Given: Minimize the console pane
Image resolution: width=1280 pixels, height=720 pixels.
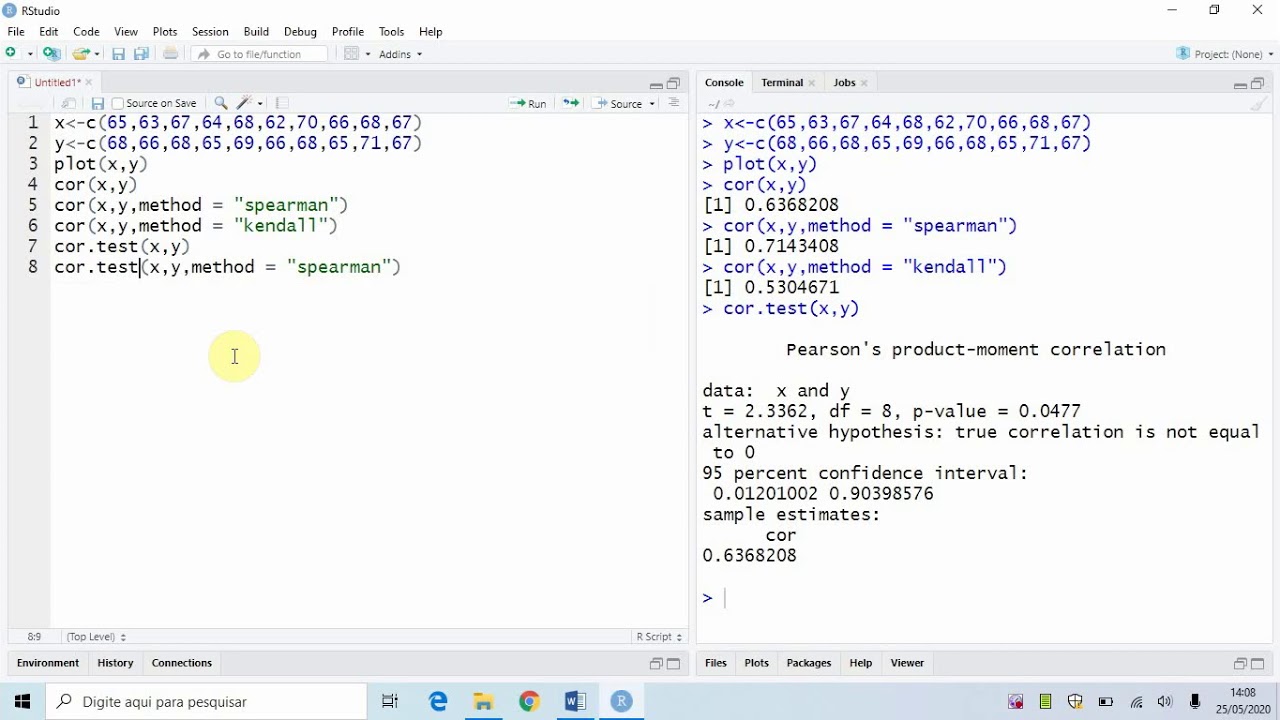Looking at the screenshot, I should point(1240,84).
